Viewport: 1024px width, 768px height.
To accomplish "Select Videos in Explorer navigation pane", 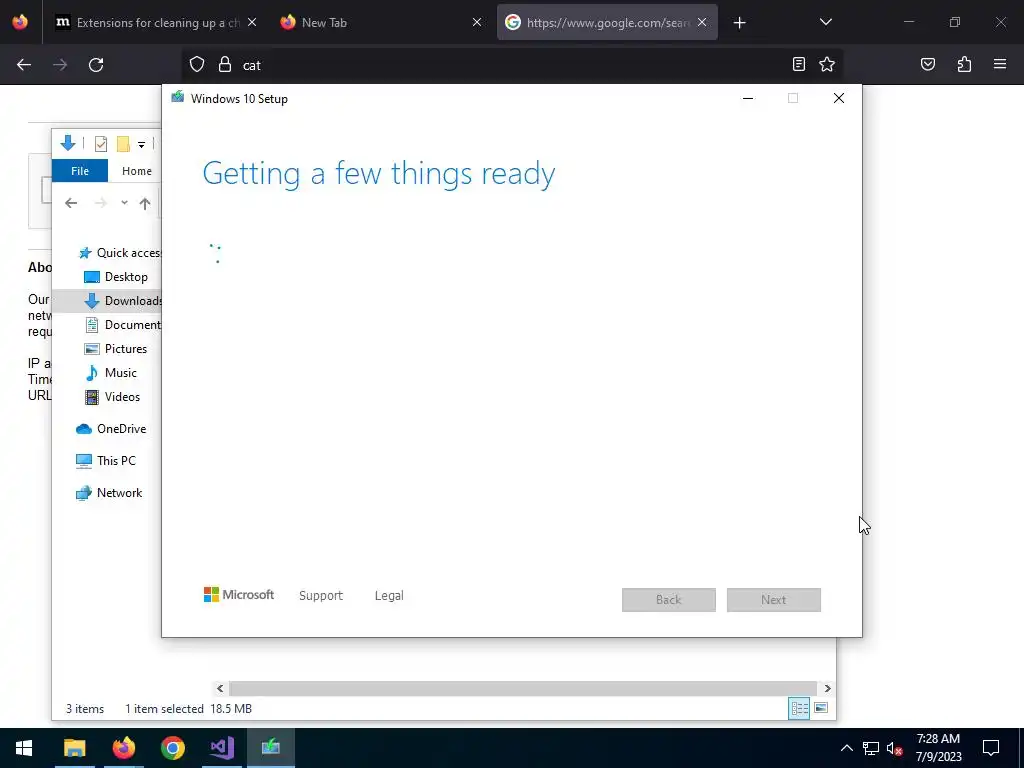I will (112, 397).
